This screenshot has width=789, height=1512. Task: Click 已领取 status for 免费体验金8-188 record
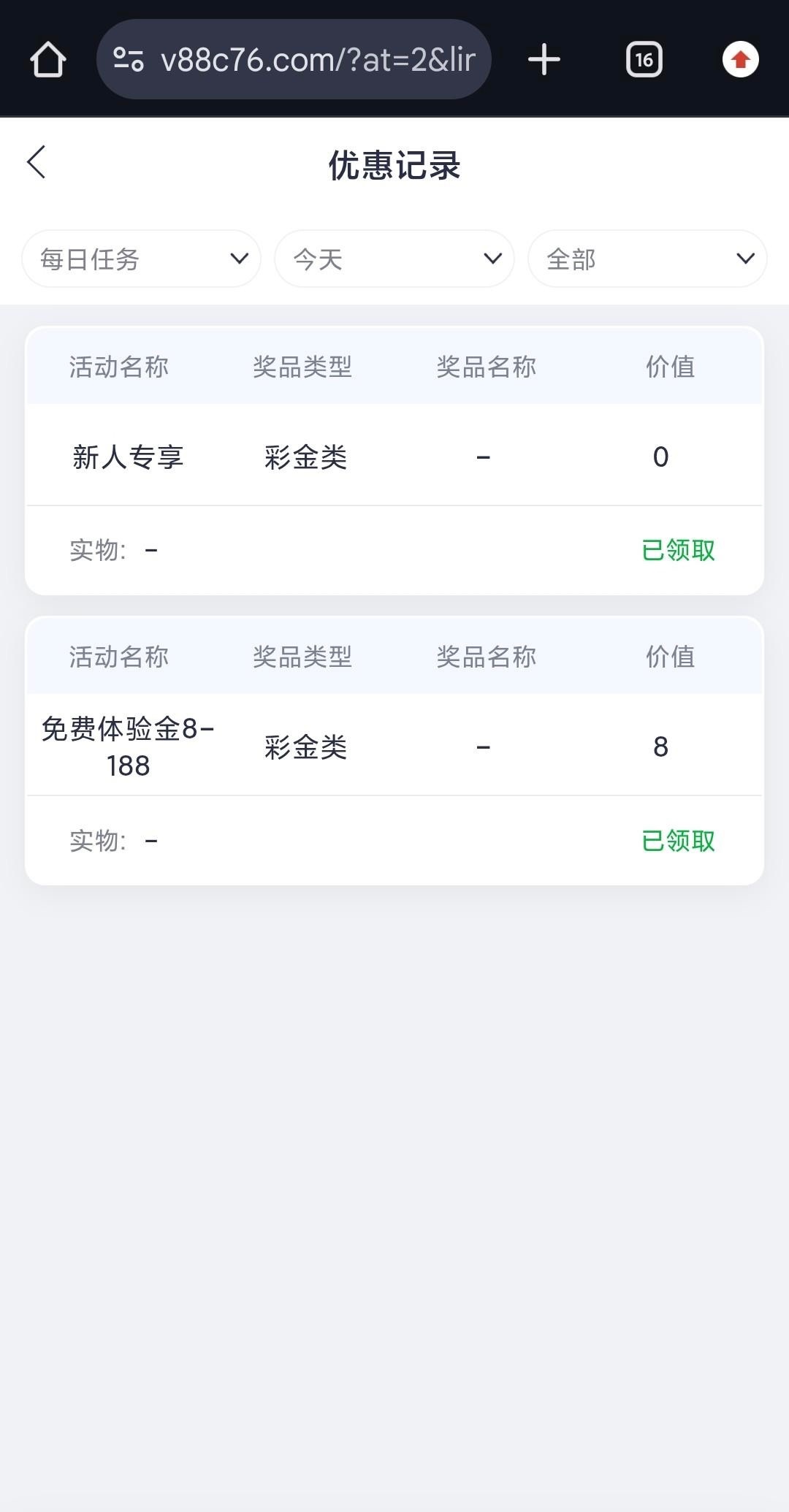[678, 841]
